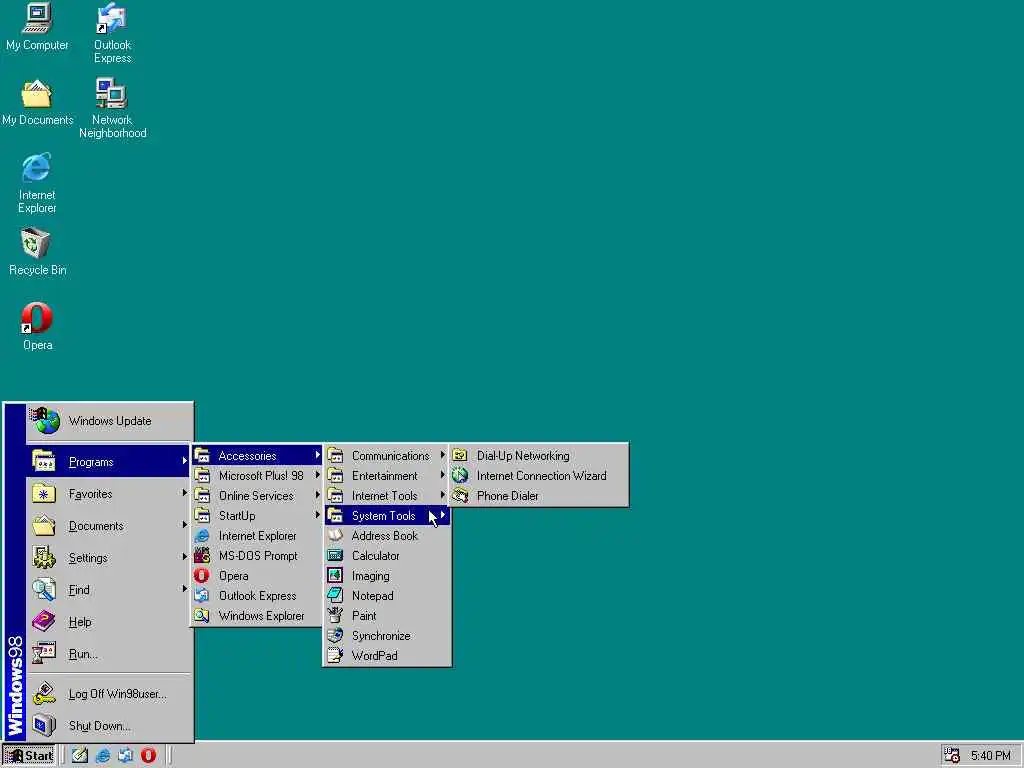
Task: Click the Imaging icon in Accessories
Action: point(335,576)
